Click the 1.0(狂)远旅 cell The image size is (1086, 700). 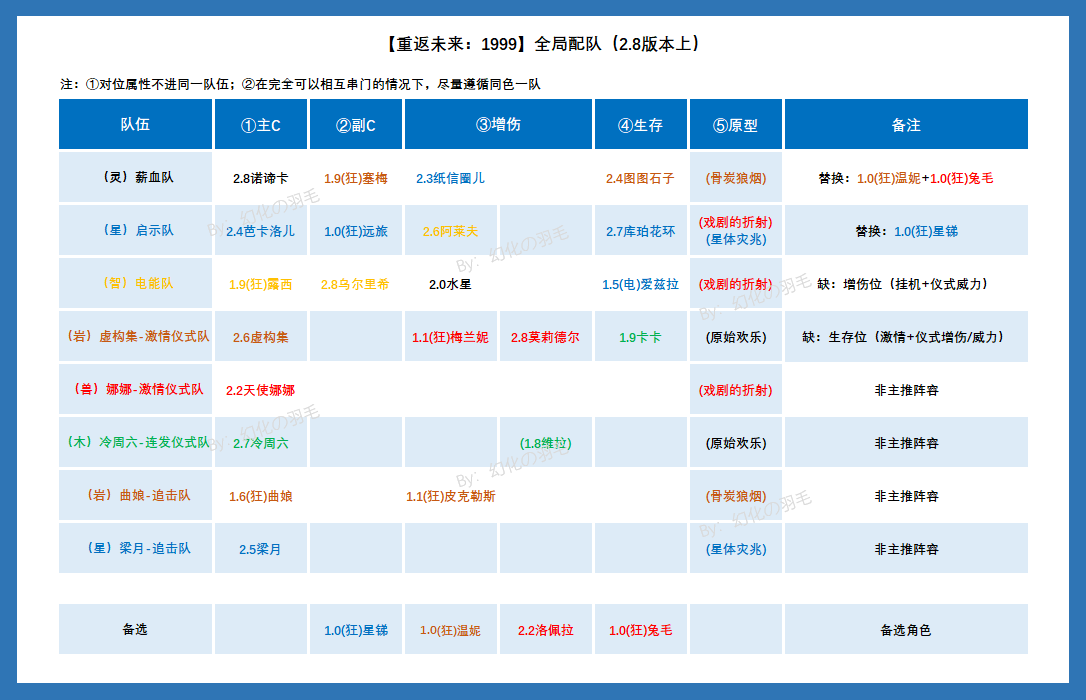coord(355,231)
